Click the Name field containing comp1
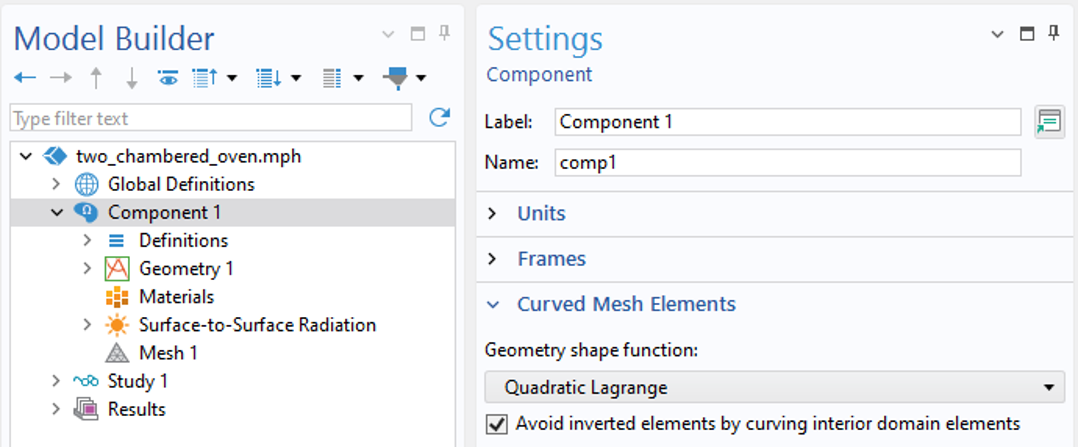 pyautogui.click(x=788, y=162)
